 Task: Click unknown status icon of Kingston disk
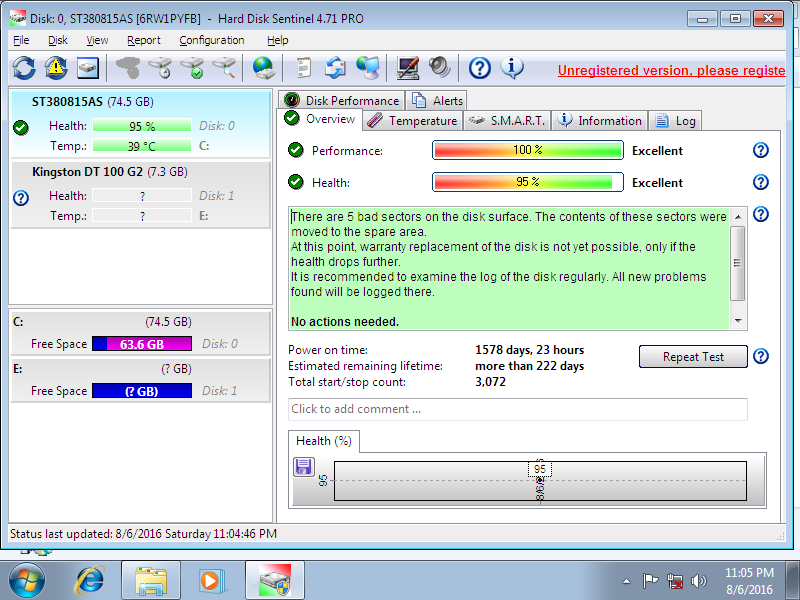[21, 197]
